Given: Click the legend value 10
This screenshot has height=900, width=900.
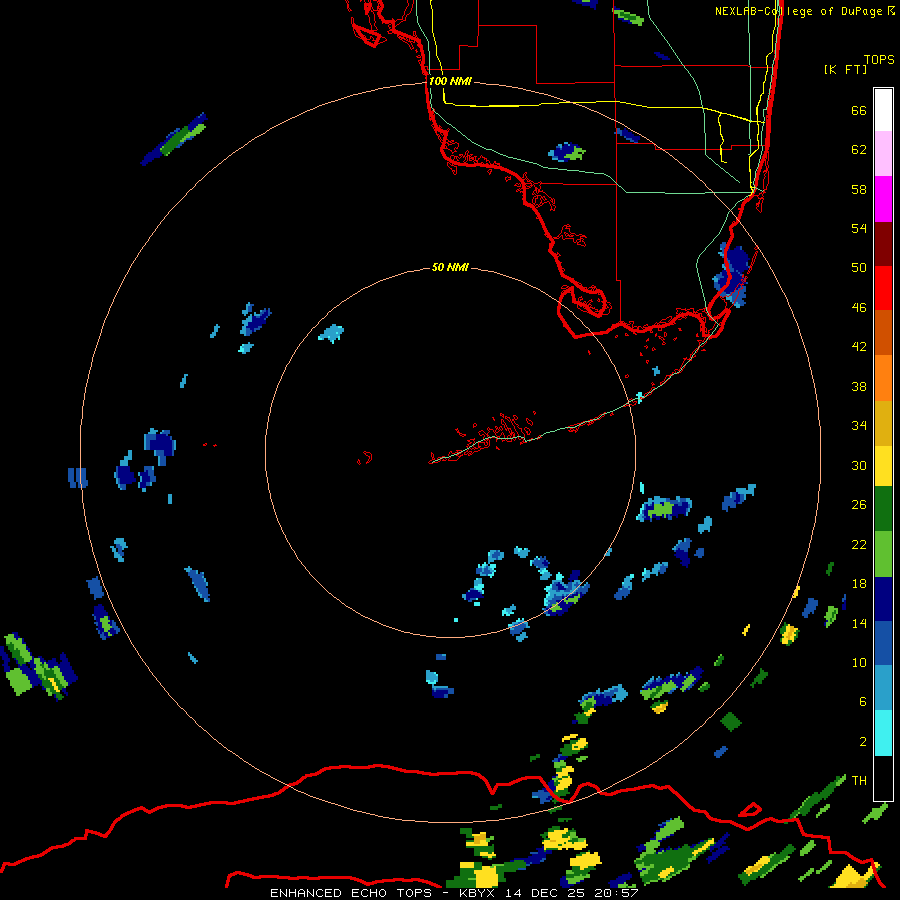Looking at the screenshot, I should tap(859, 662).
